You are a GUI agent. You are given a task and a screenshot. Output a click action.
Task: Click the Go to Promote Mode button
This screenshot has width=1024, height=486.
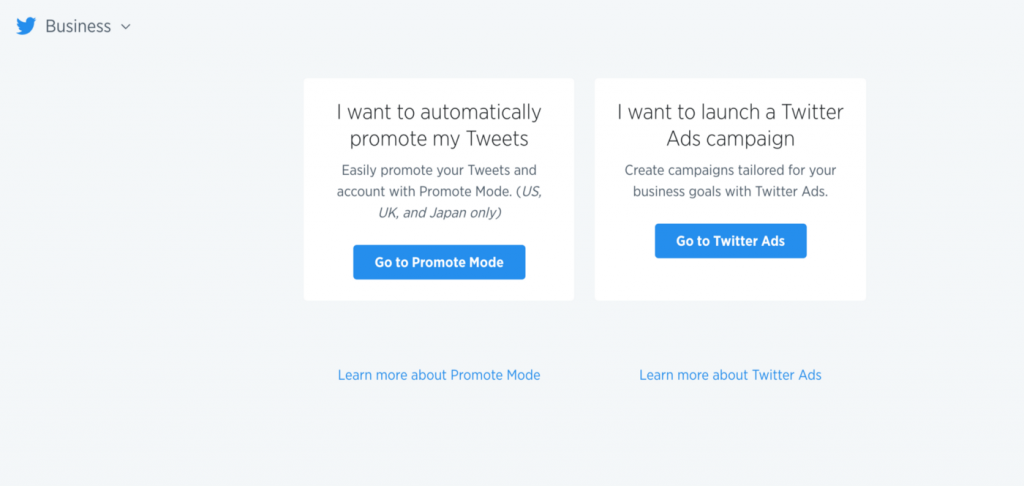click(x=439, y=262)
